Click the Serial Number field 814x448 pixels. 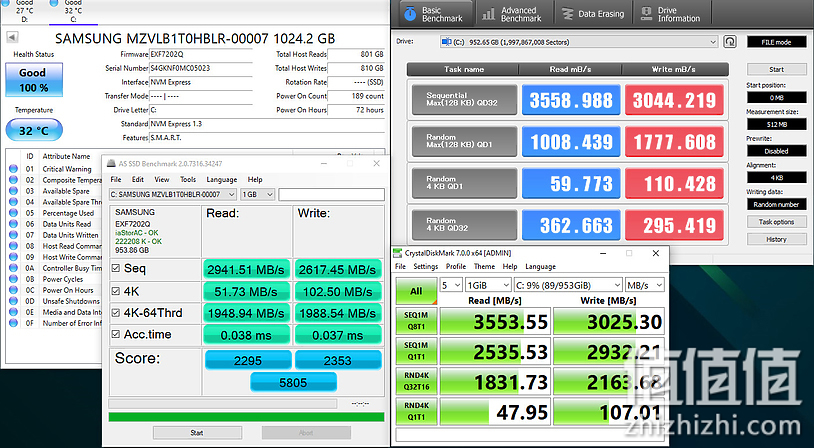pos(201,68)
